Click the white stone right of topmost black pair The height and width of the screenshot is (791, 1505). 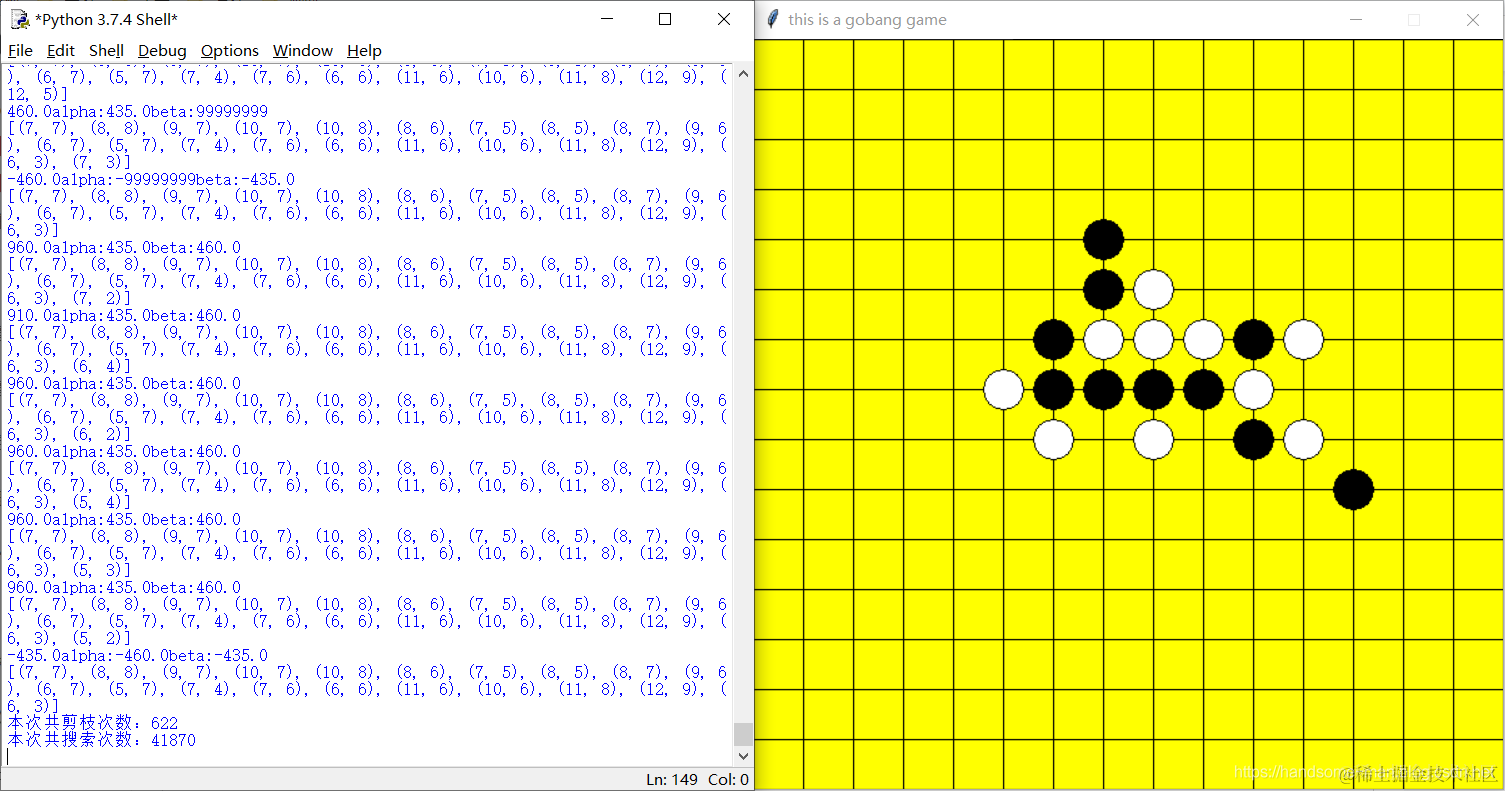(x=1153, y=289)
